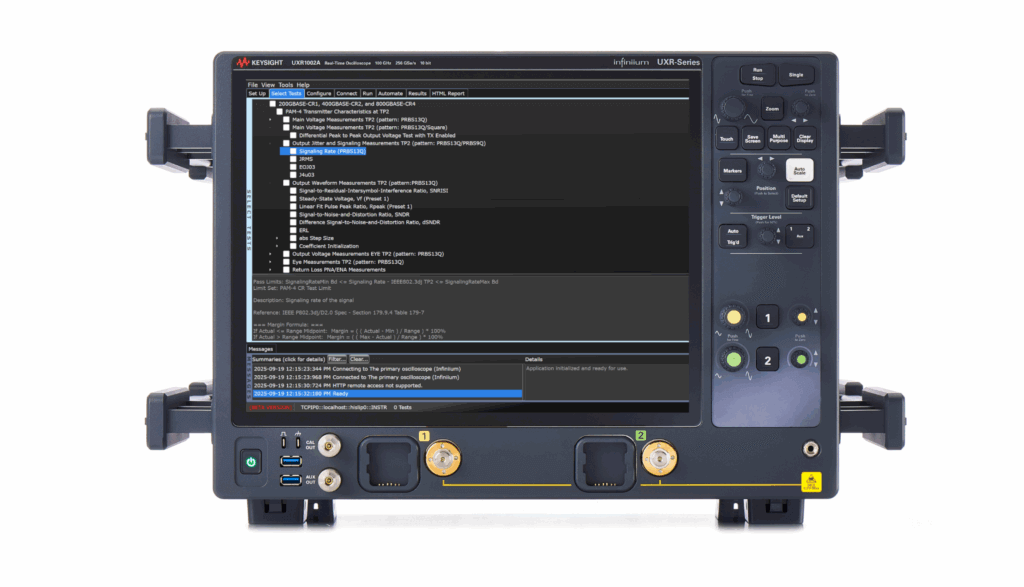Image resolution: width=1024 pixels, height=587 pixels.
Task: Click the Filter... button in Messages
Action: coord(337,358)
